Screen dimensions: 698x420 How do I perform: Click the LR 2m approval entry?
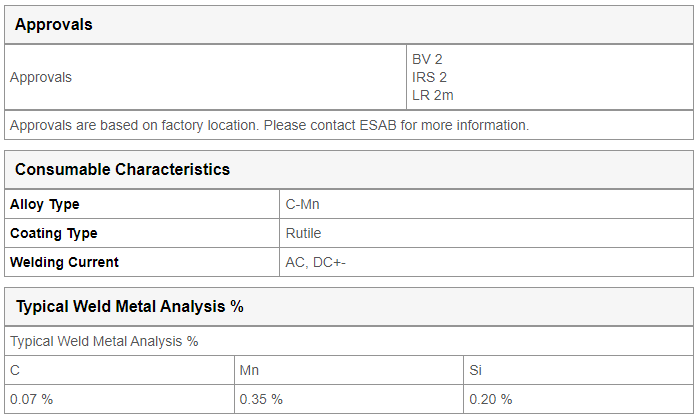click(x=432, y=95)
